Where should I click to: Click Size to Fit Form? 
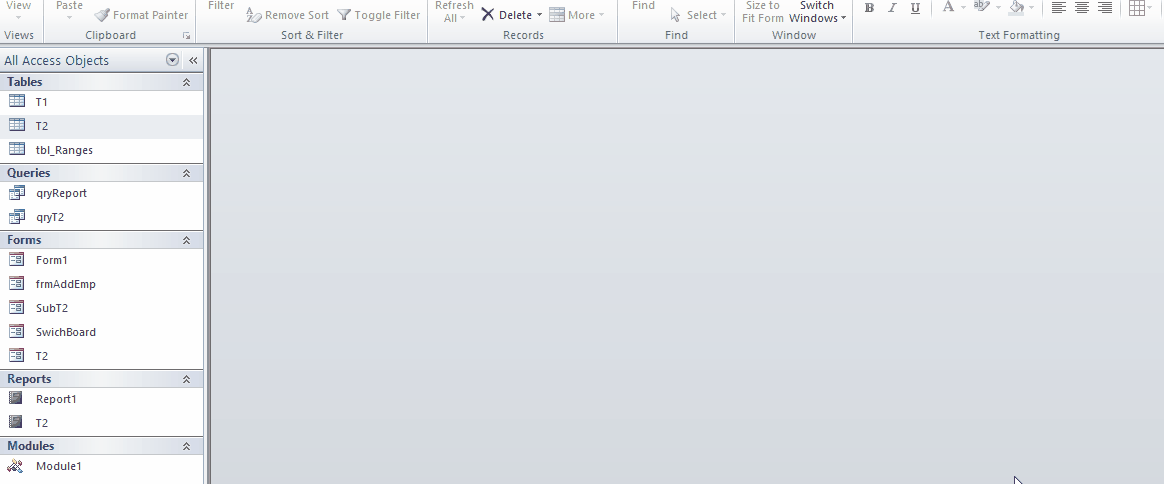tap(762, 12)
